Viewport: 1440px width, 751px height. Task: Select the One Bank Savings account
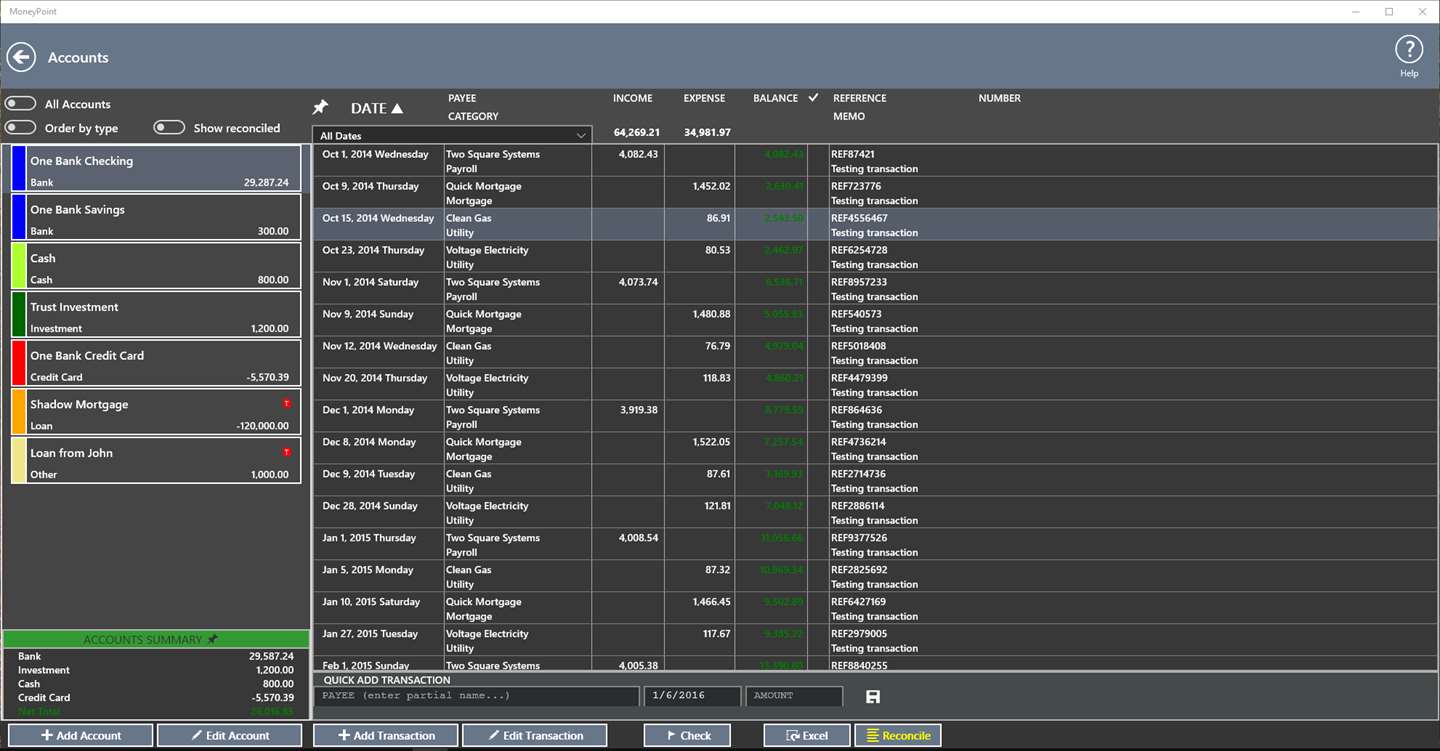click(x=156, y=217)
